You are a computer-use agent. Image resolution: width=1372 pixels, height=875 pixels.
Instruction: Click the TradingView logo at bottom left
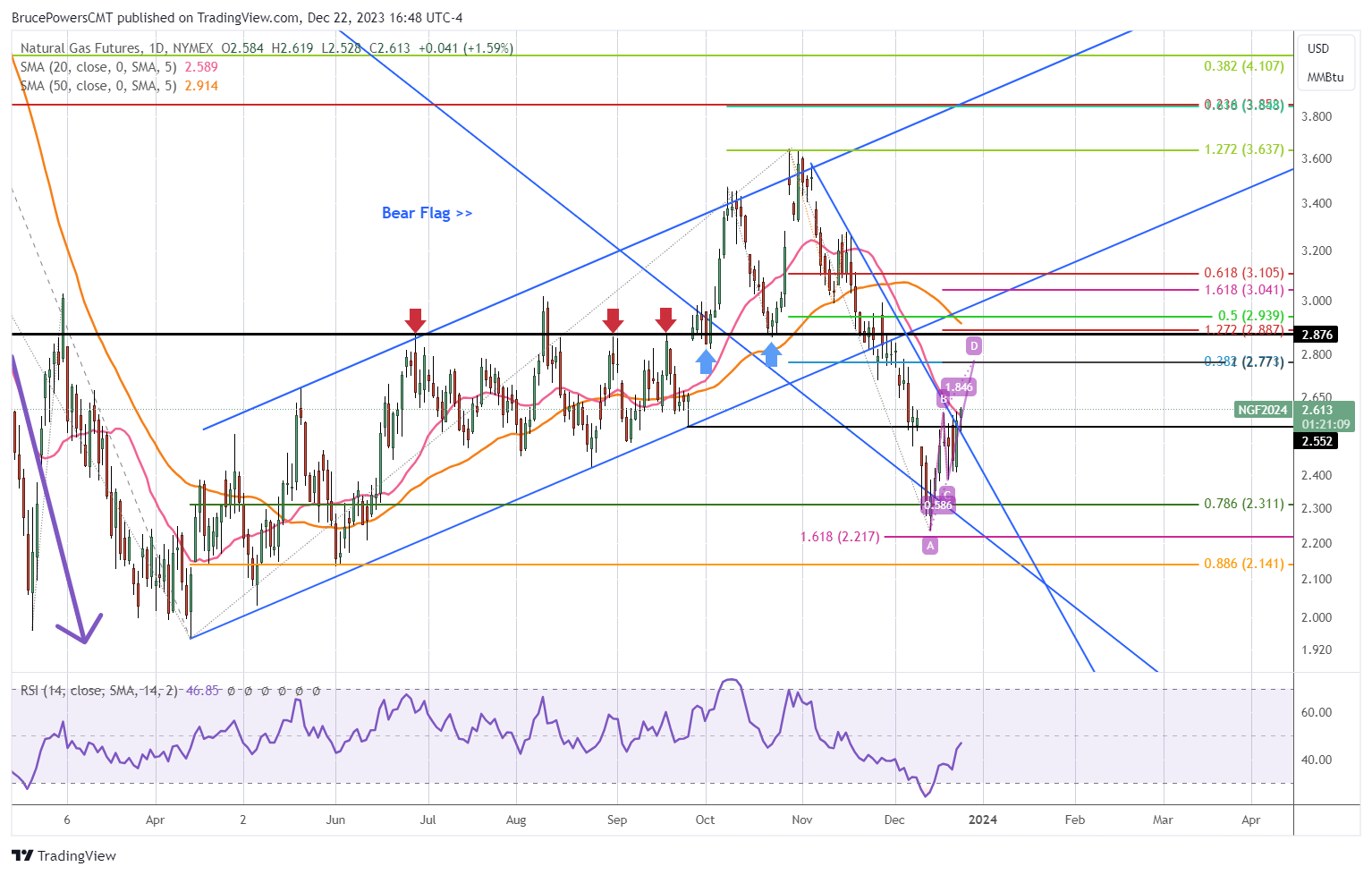[x=64, y=855]
